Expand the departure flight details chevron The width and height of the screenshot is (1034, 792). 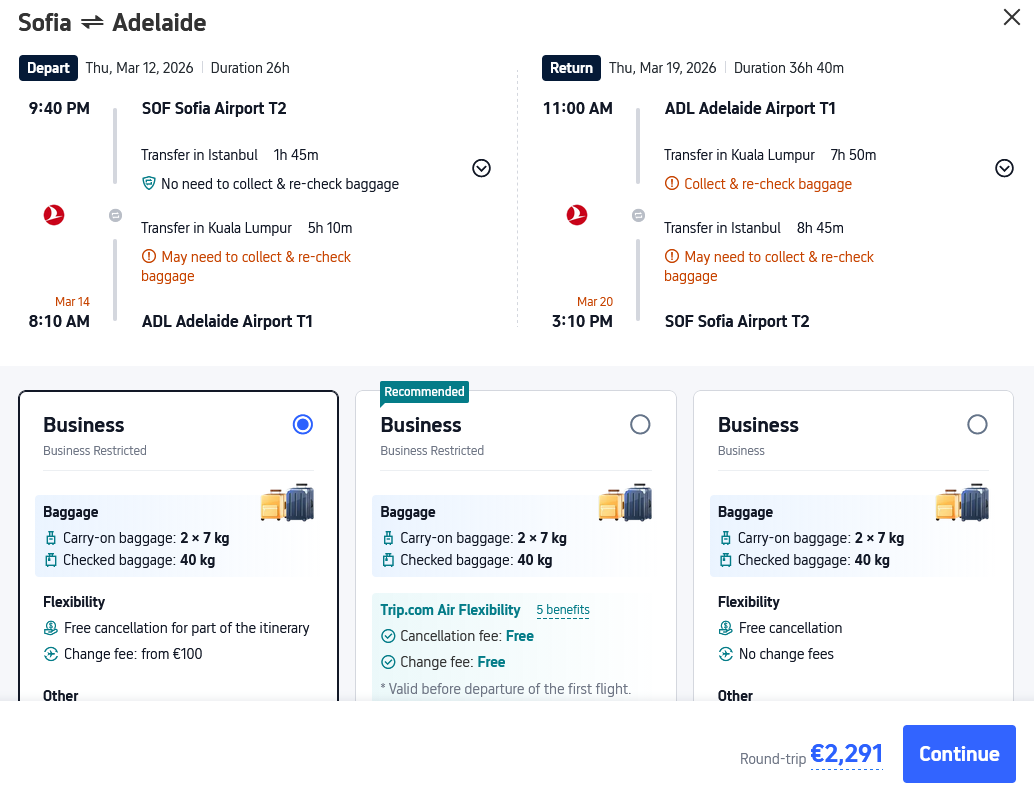click(x=481, y=168)
